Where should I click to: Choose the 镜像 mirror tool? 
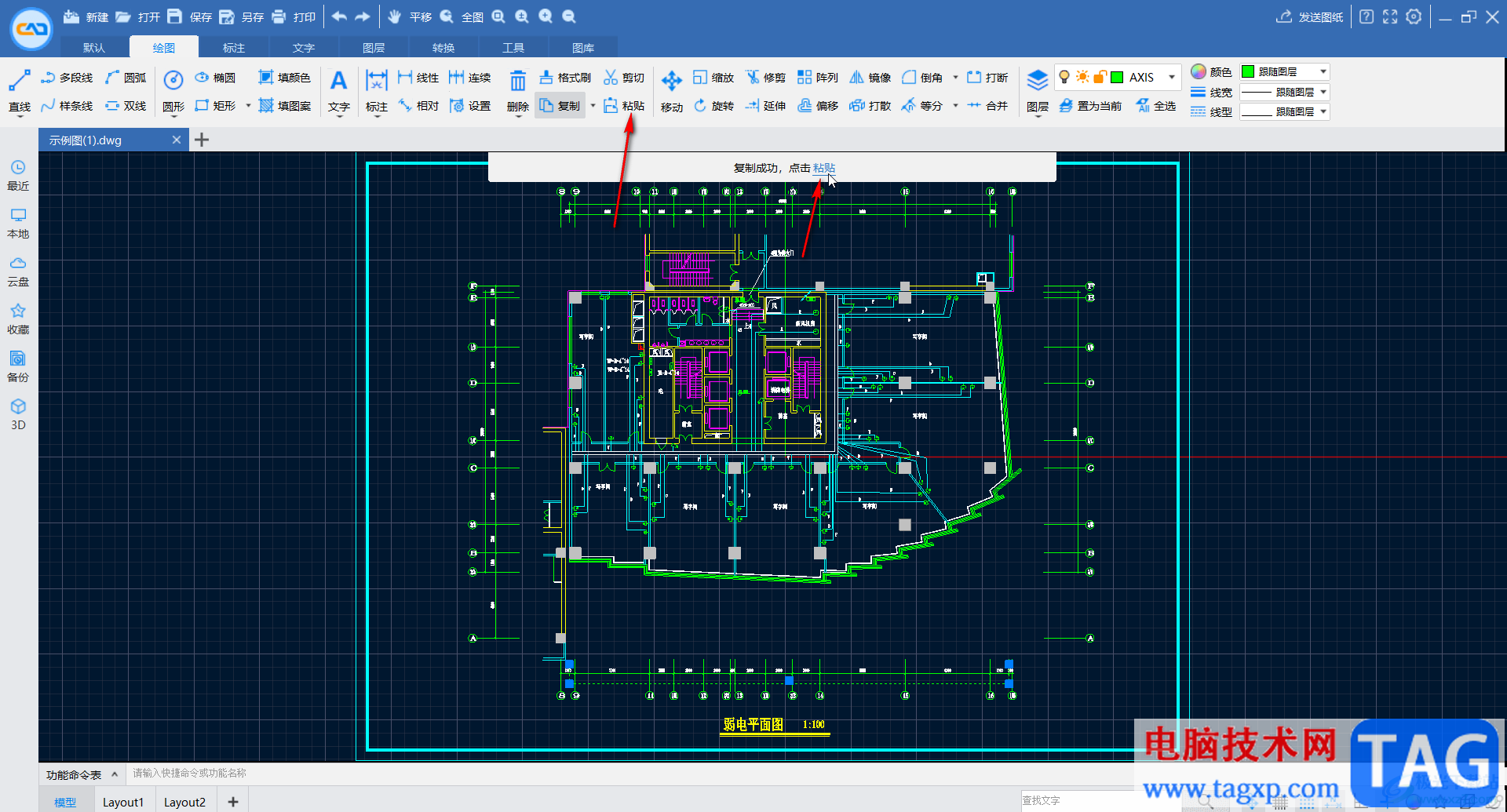(x=870, y=78)
